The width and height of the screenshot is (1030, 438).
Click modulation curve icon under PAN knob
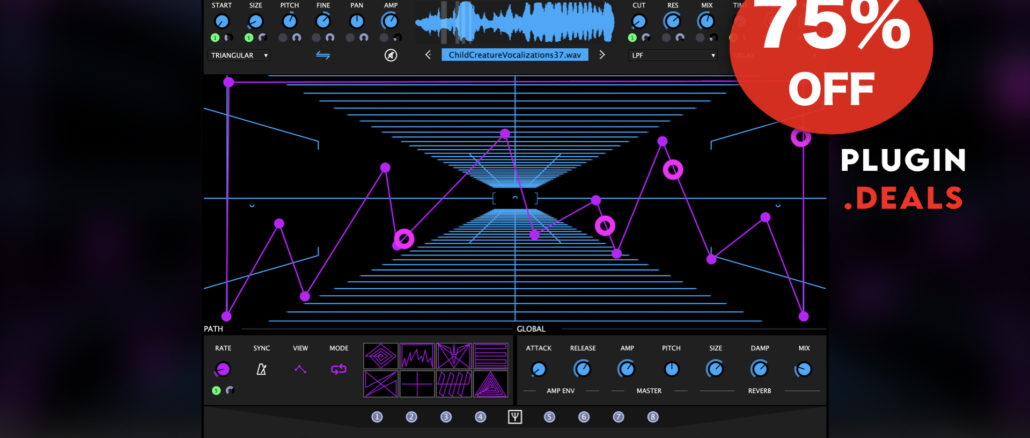pyautogui.click(x=363, y=38)
